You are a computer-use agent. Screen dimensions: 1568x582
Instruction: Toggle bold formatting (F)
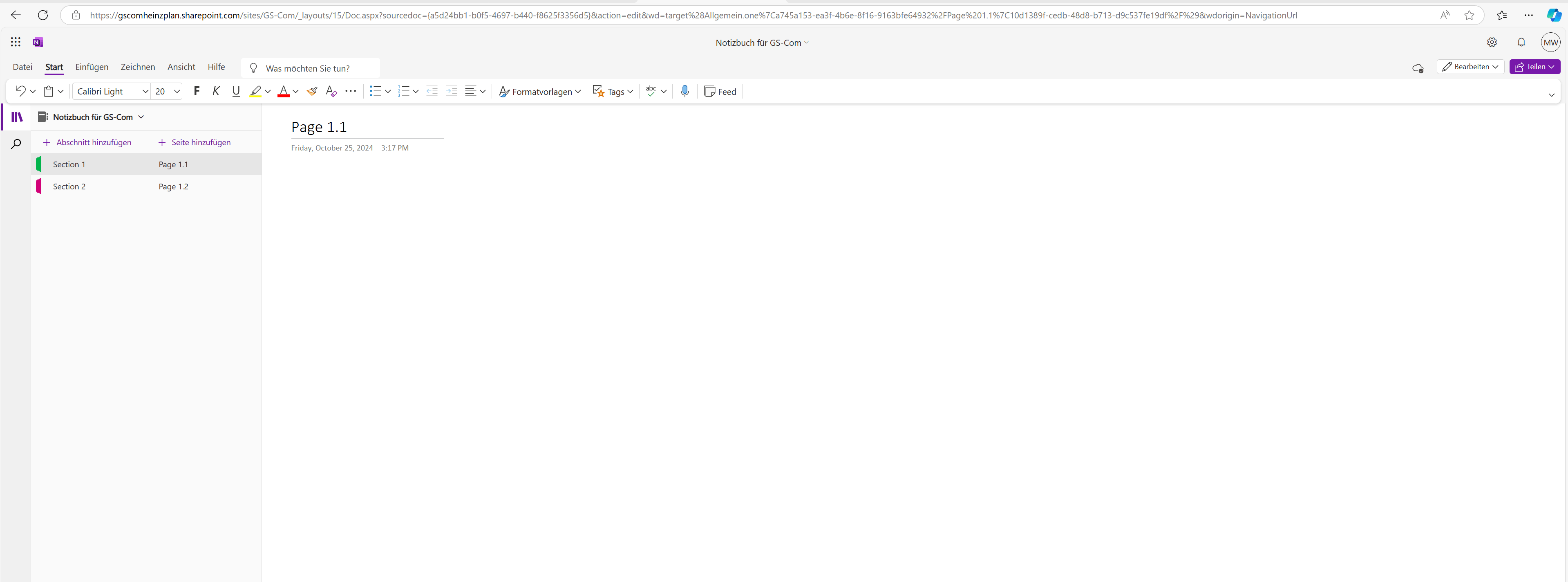196,92
